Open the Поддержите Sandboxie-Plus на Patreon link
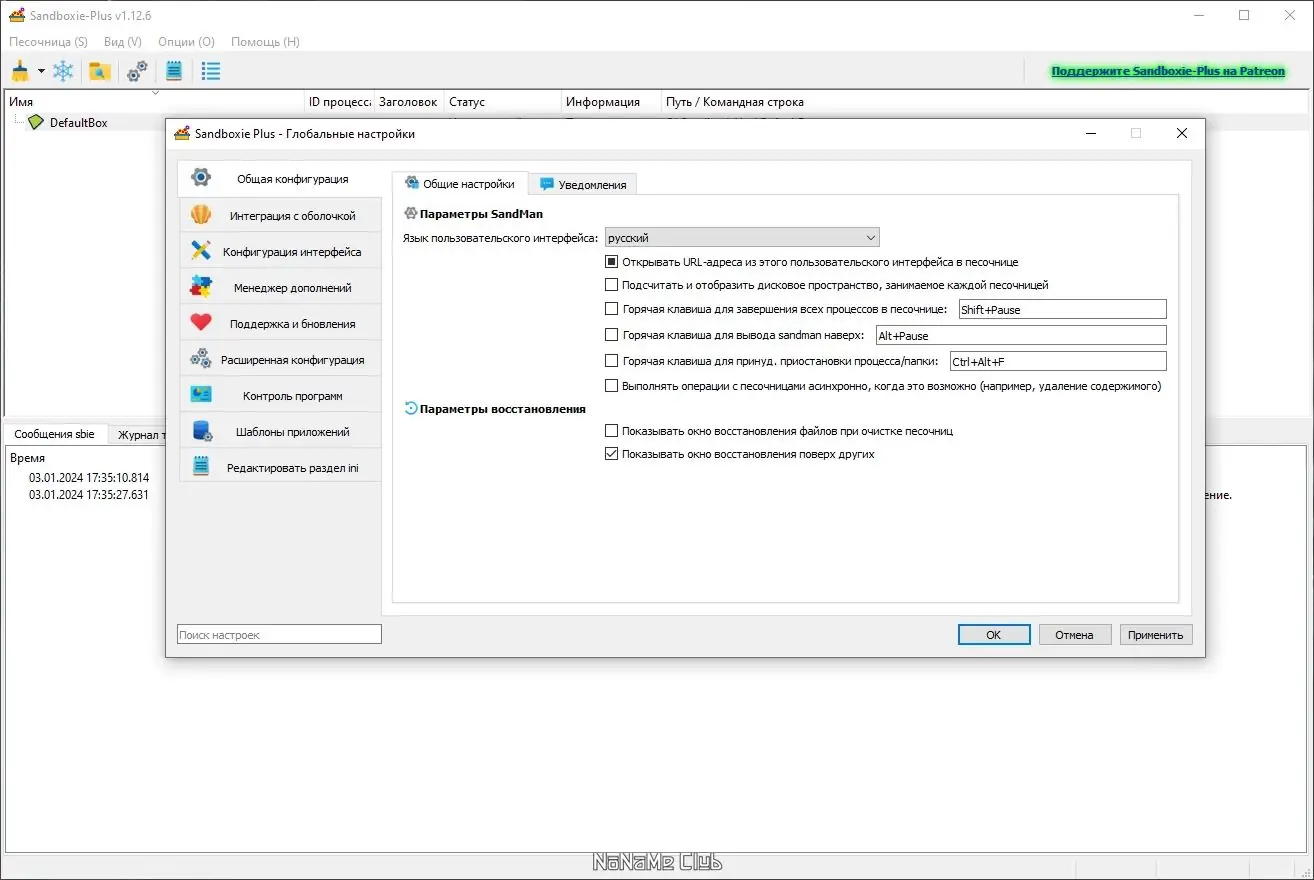This screenshot has width=1314, height=880. (1168, 71)
